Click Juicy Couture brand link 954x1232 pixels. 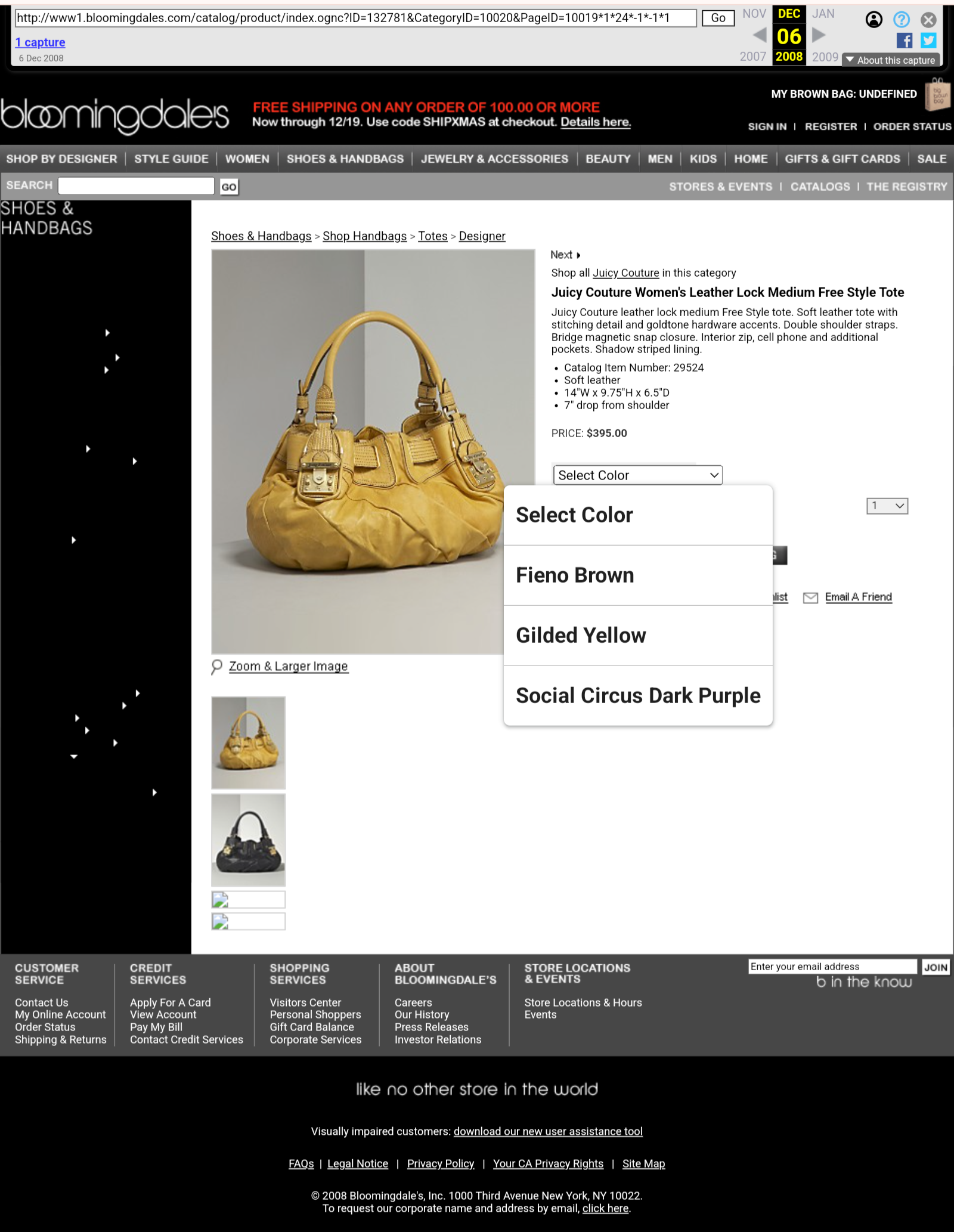pos(625,273)
